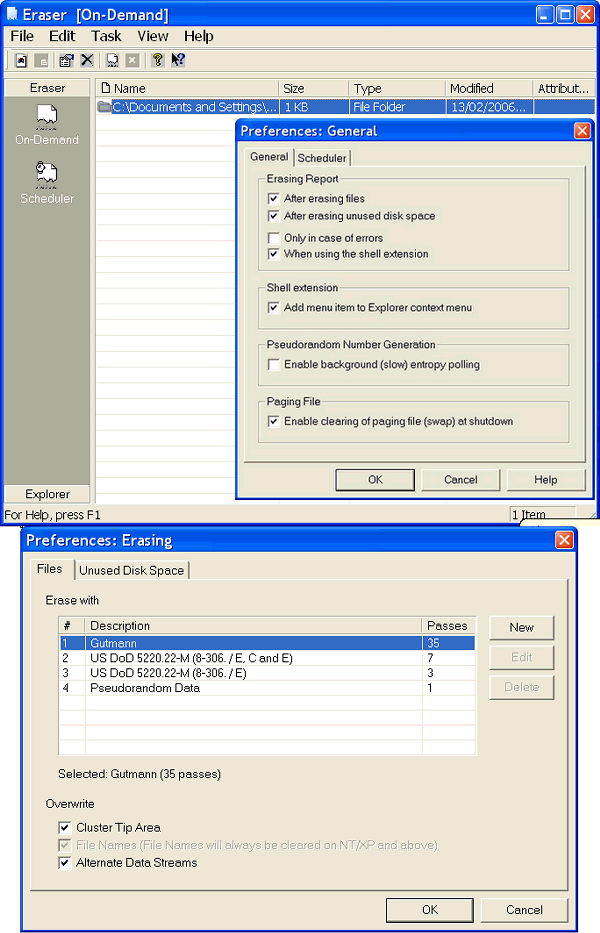Click the yellow question mark About icon
This screenshot has height=933, width=600.
tap(157, 60)
